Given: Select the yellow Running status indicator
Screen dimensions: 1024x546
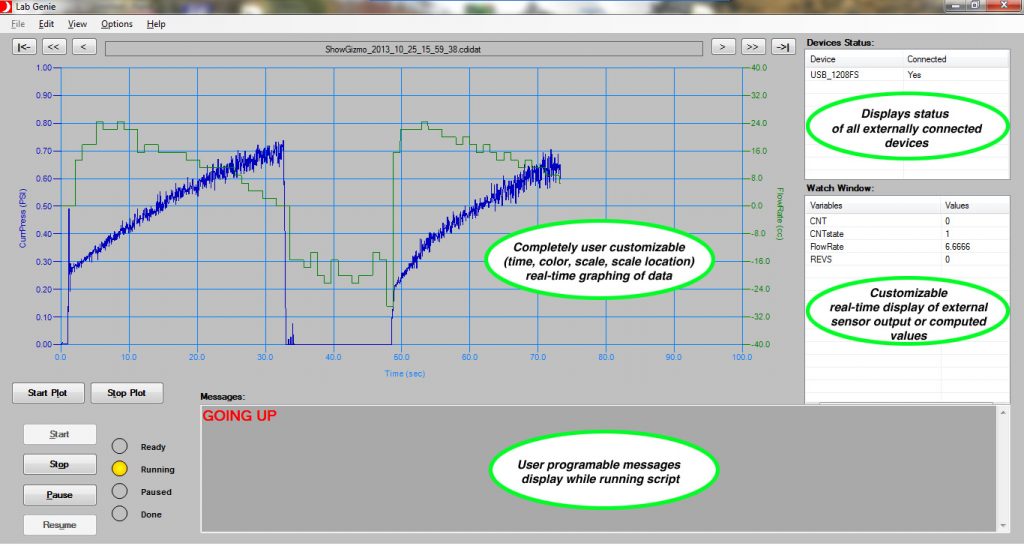Looking at the screenshot, I should point(120,469).
